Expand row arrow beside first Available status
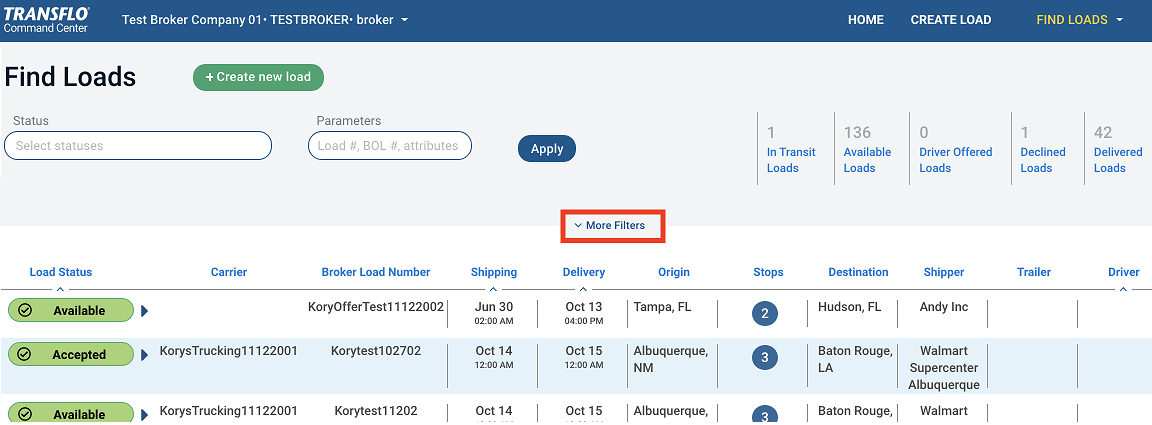This screenshot has width=1152, height=425. 145,311
